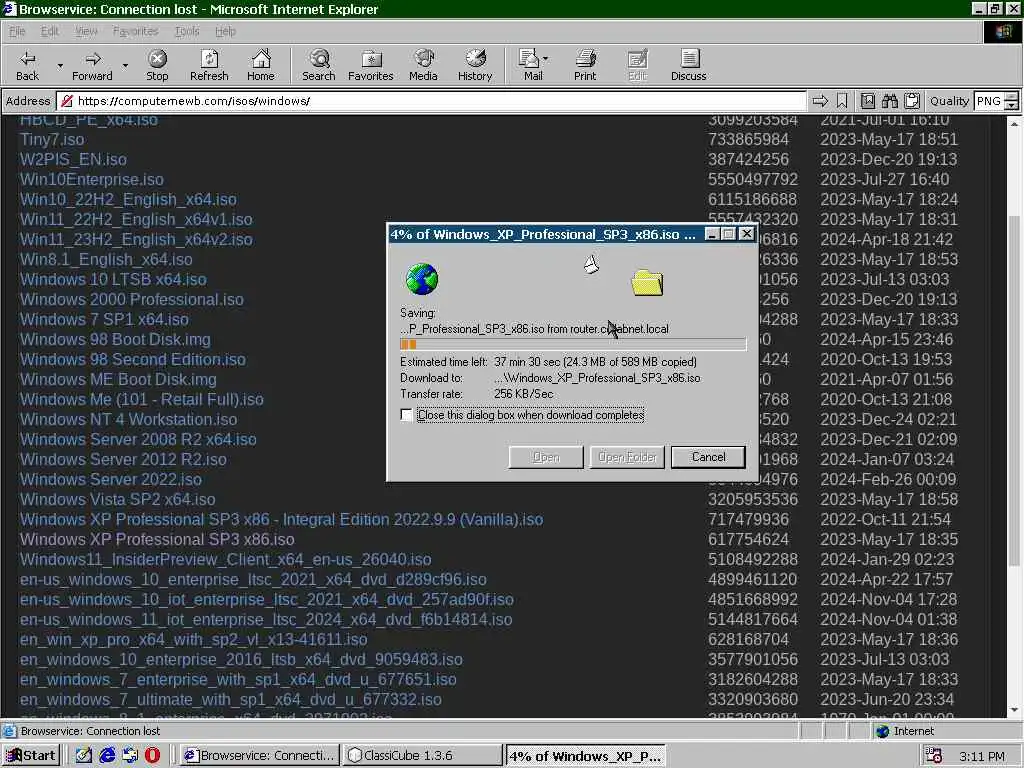Image resolution: width=1024 pixels, height=768 pixels.
Task: Click the 3:11 PM taskbar clock
Action: [x=982, y=756]
